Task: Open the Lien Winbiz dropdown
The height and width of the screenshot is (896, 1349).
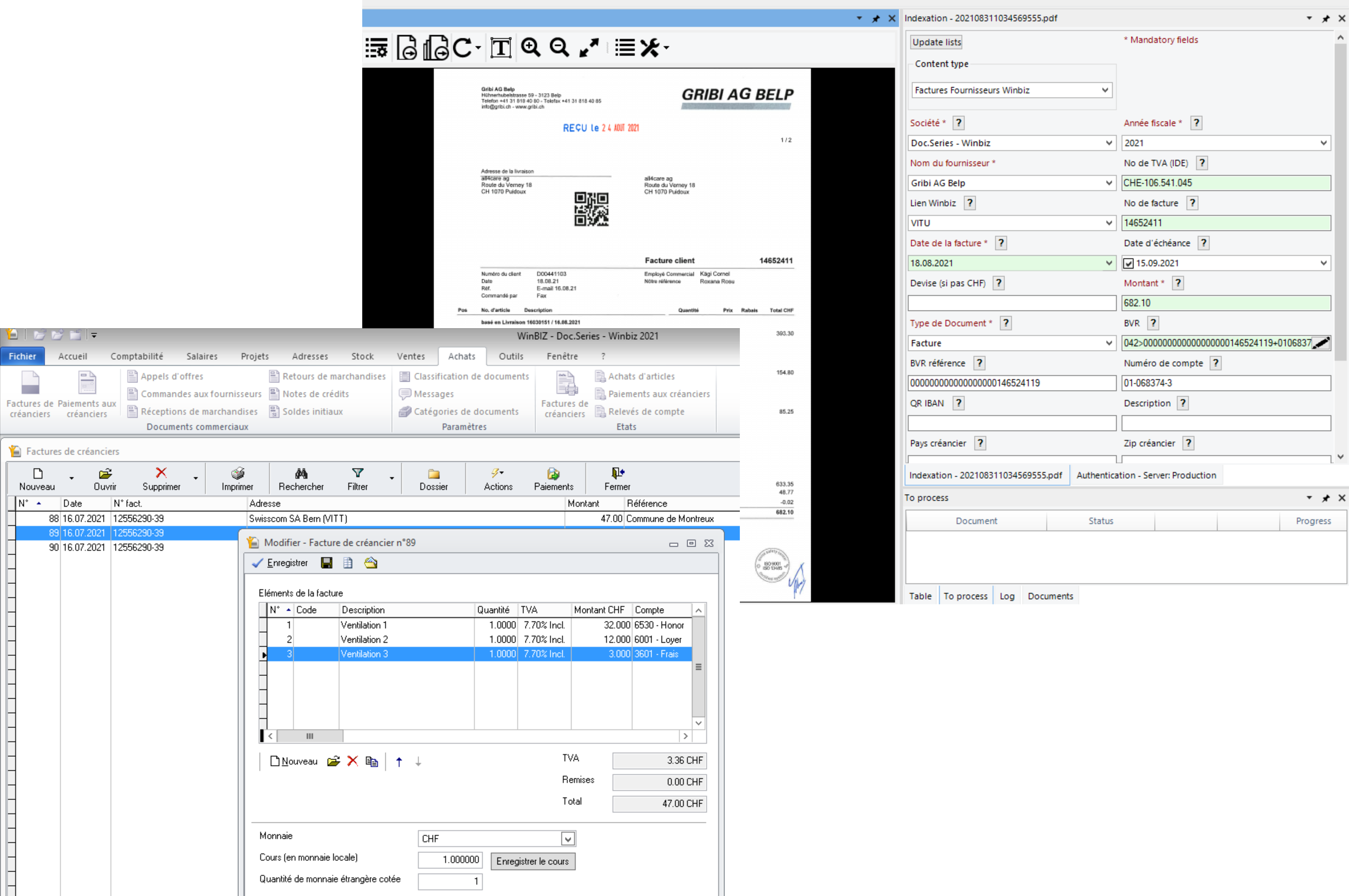Action: 1109,223
